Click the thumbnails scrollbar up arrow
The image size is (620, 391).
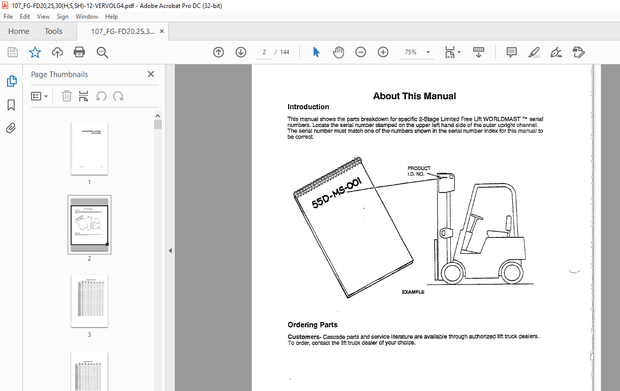[x=158, y=115]
